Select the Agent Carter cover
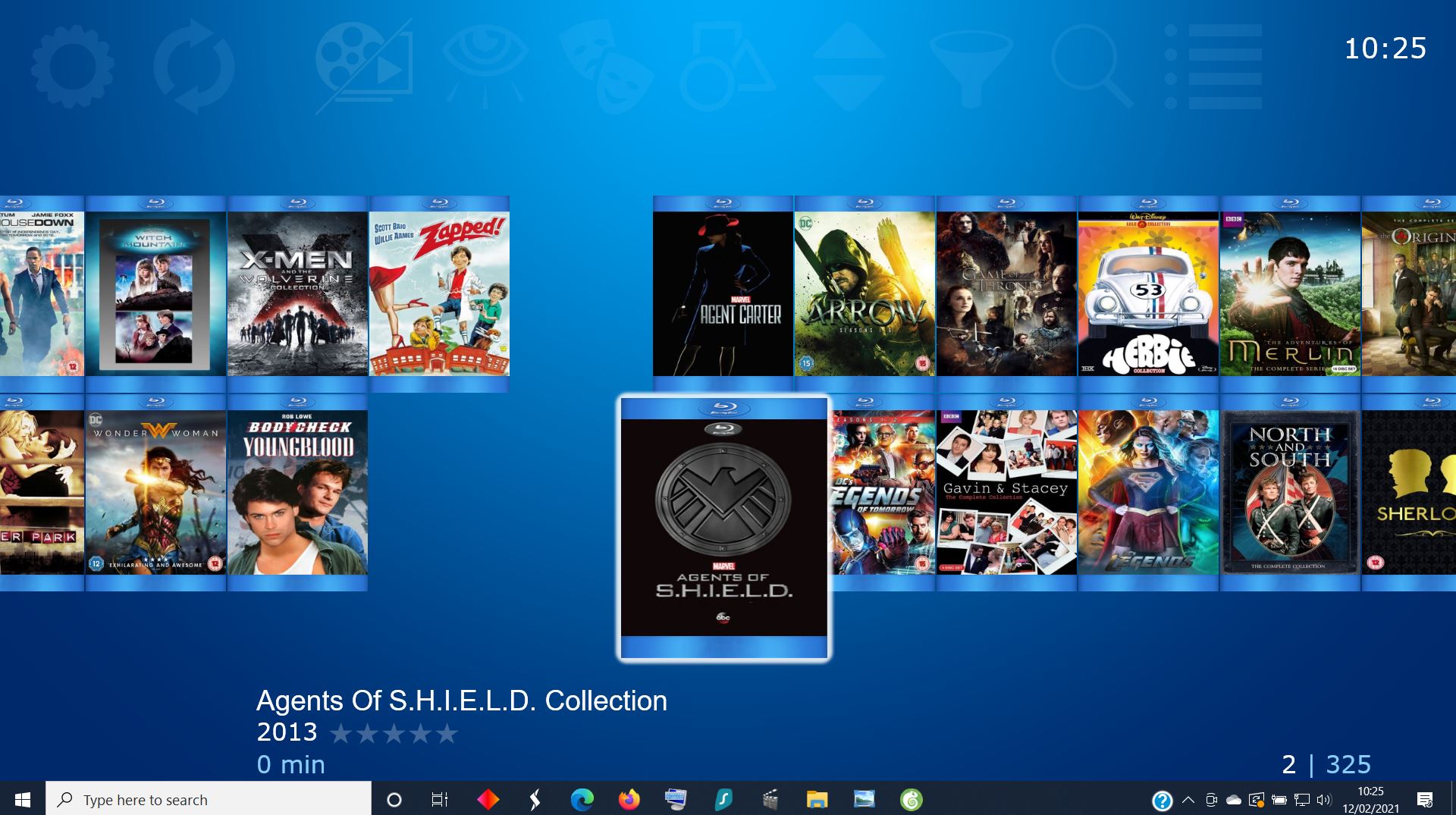 click(723, 293)
